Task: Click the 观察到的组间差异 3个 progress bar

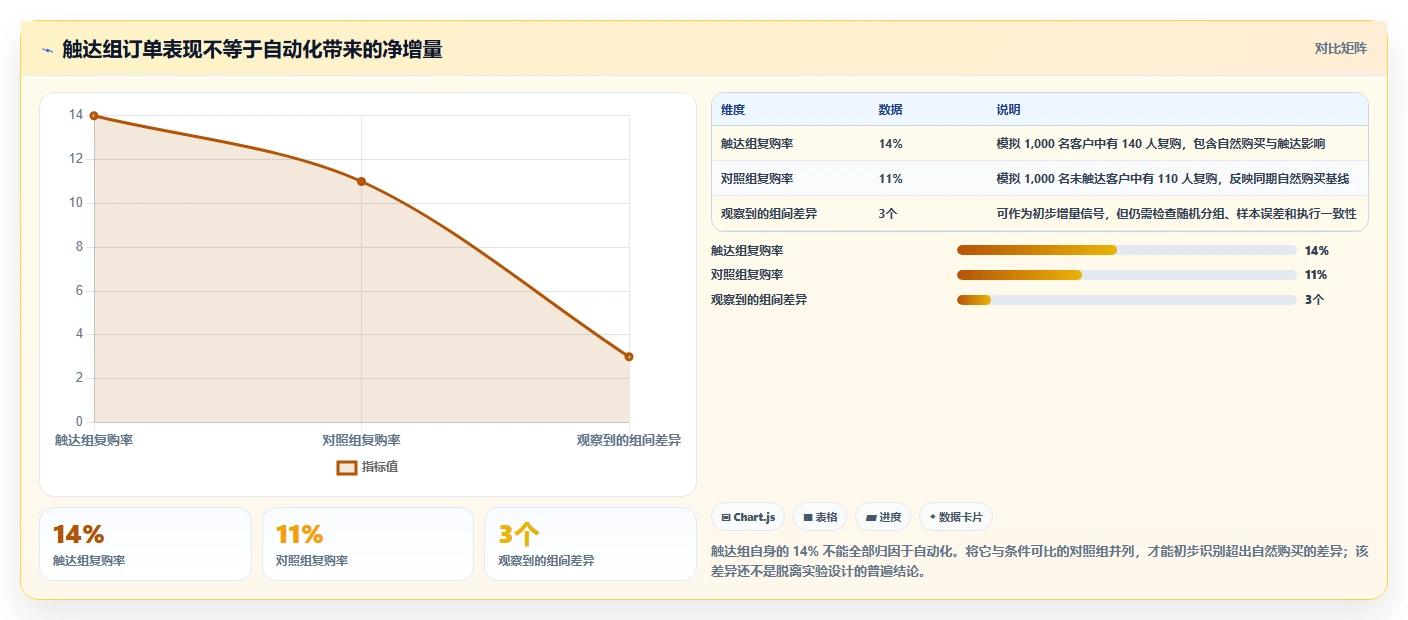Action: pyautogui.click(x=1126, y=299)
